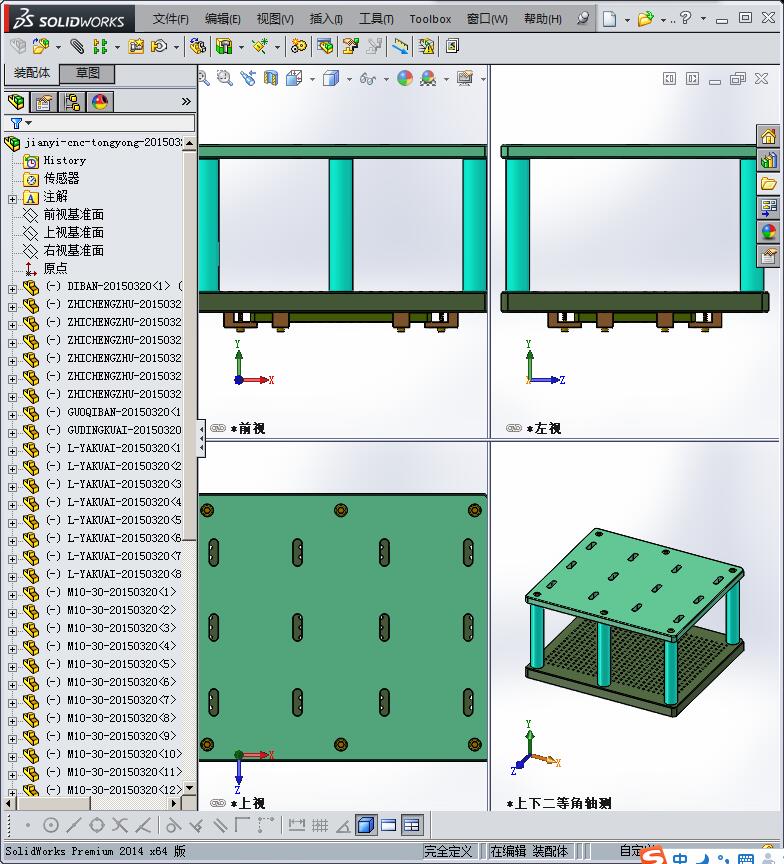Expand the 注解 annotations node
The image size is (784, 864).
point(12,199)
